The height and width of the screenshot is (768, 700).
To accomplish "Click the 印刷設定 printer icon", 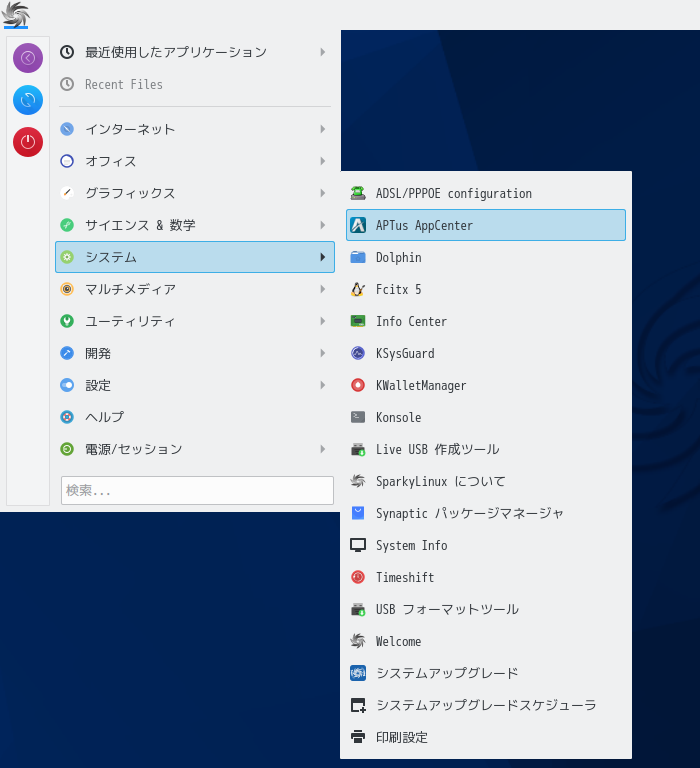I will tap(358, 737).
